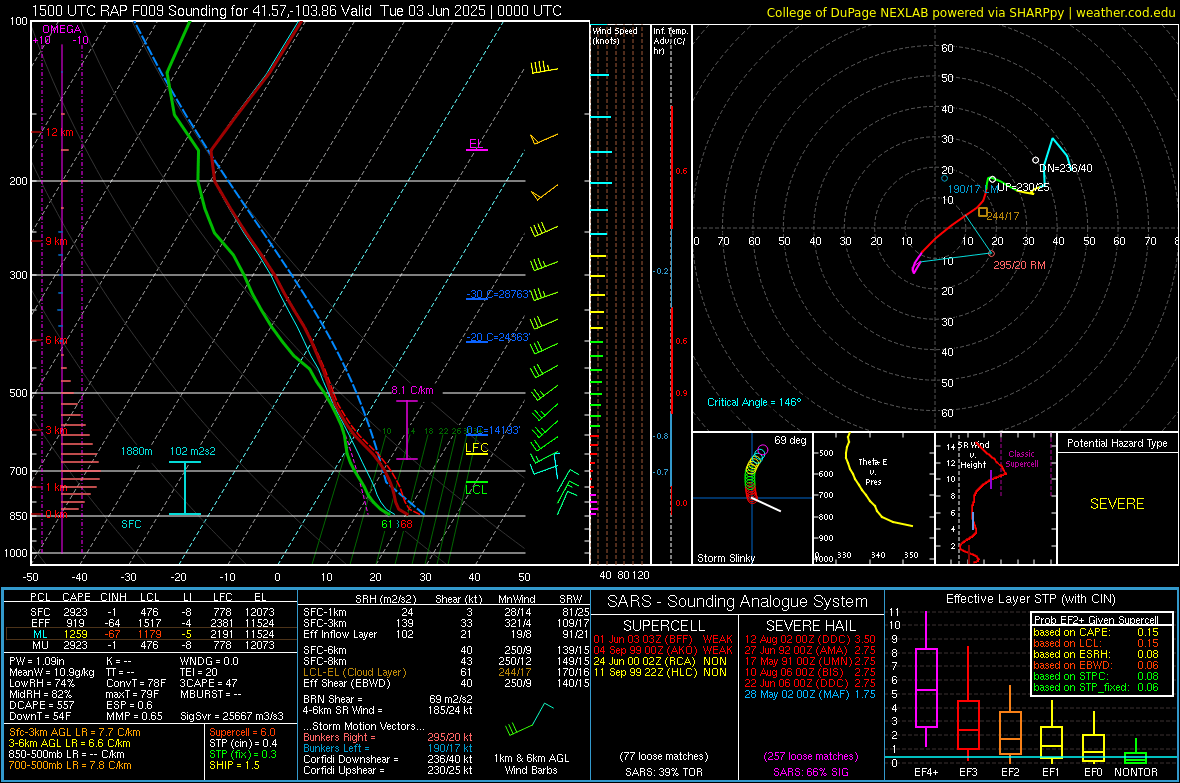Click the 28 May 02 00Z (MAF) hail analog
Viewport: 1180px width, 783px height.
coord(810,694)
